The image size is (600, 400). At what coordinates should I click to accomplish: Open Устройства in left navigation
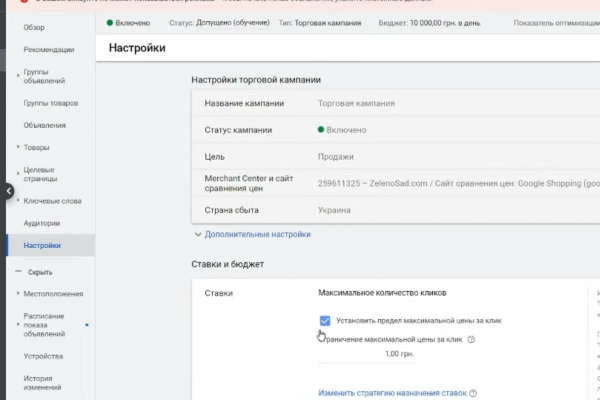coord(44,356)
